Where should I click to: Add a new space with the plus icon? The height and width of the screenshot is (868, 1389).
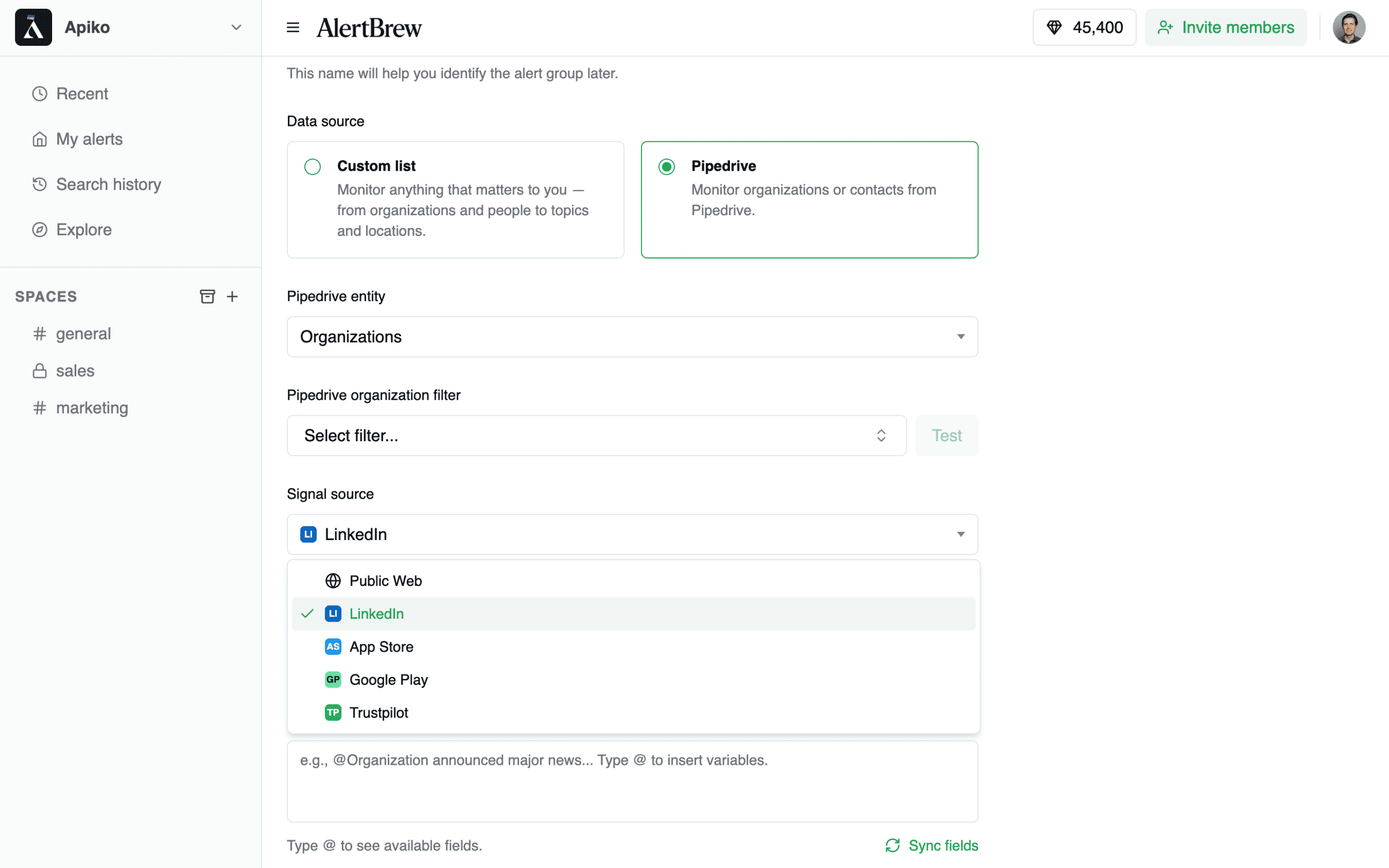pyautogui.click(x=232, y=296)
